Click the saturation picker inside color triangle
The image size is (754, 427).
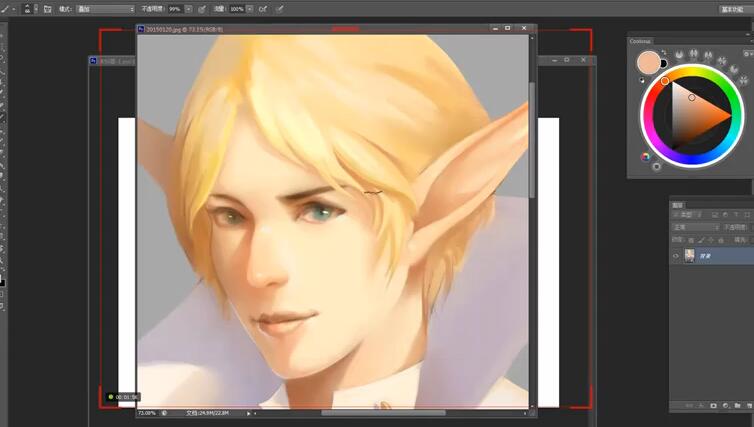click(x=691, y=98)
